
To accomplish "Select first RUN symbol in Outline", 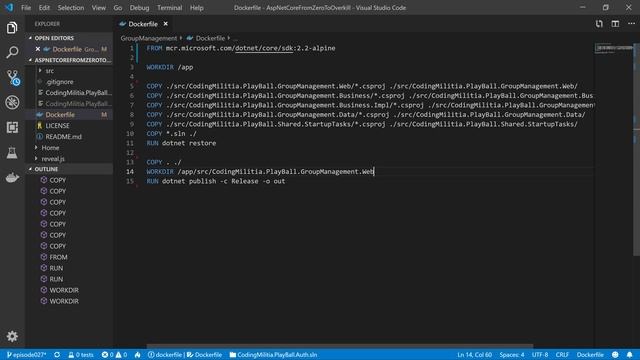I will 56,268.
